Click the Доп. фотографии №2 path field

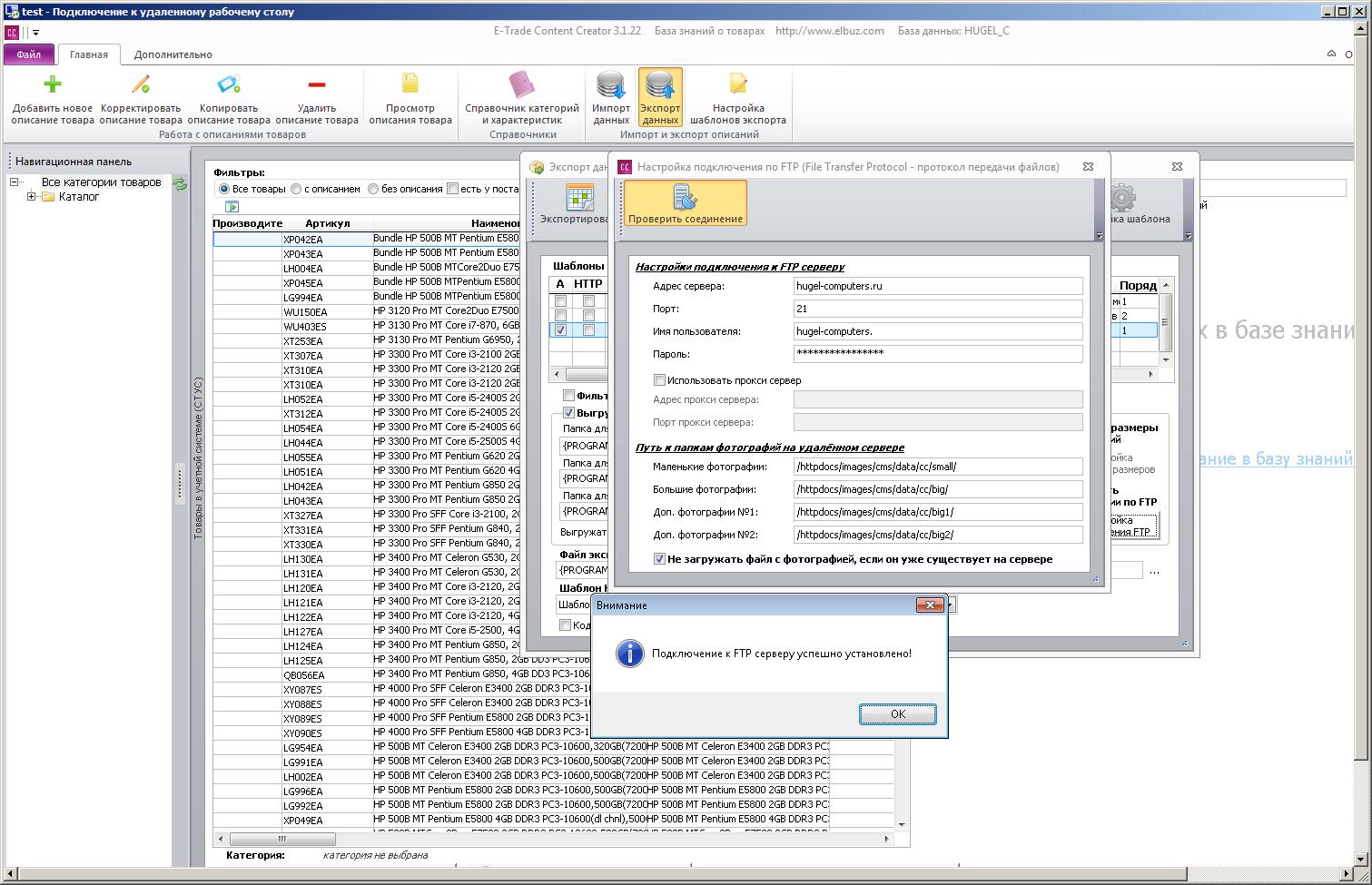point(938,535)
